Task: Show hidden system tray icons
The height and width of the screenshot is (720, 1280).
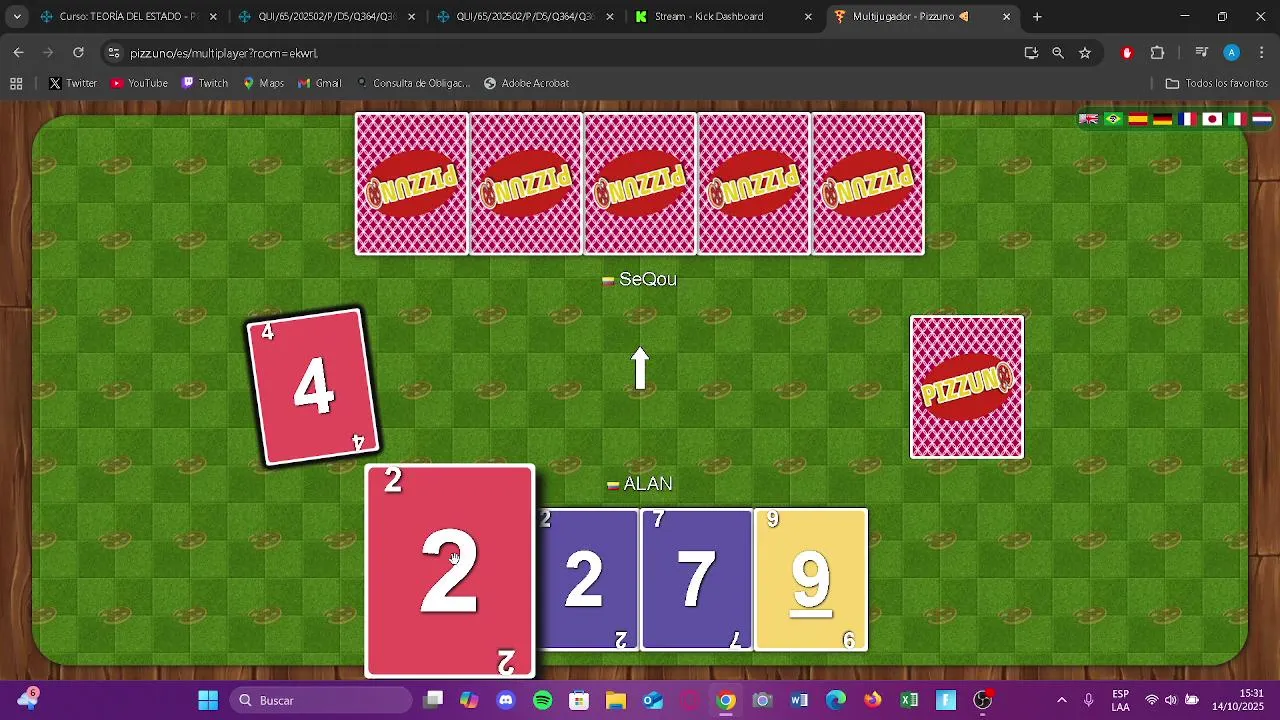Action: click(x=1061, y=700)
